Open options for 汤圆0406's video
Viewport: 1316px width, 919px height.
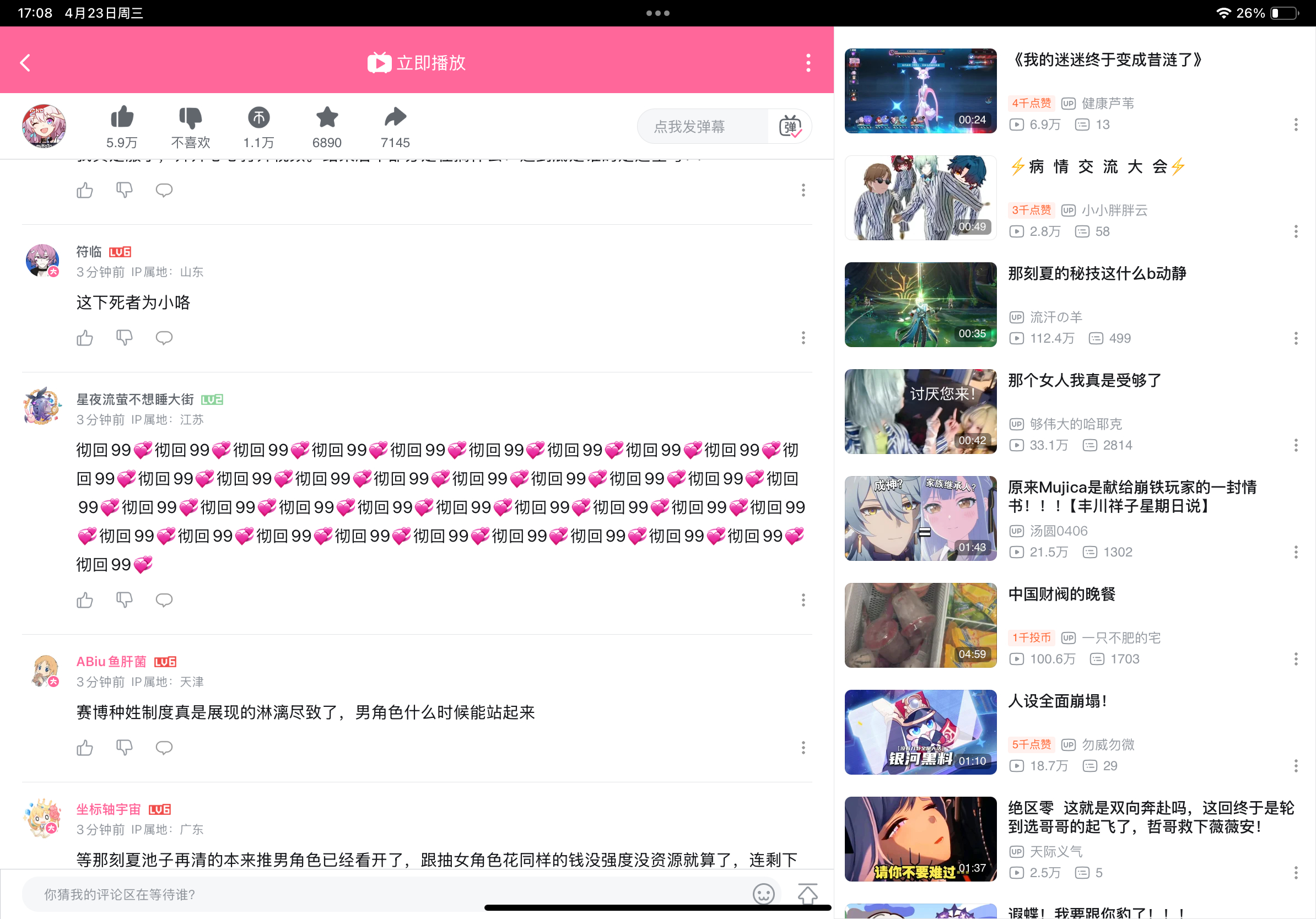click(1296, 552)
